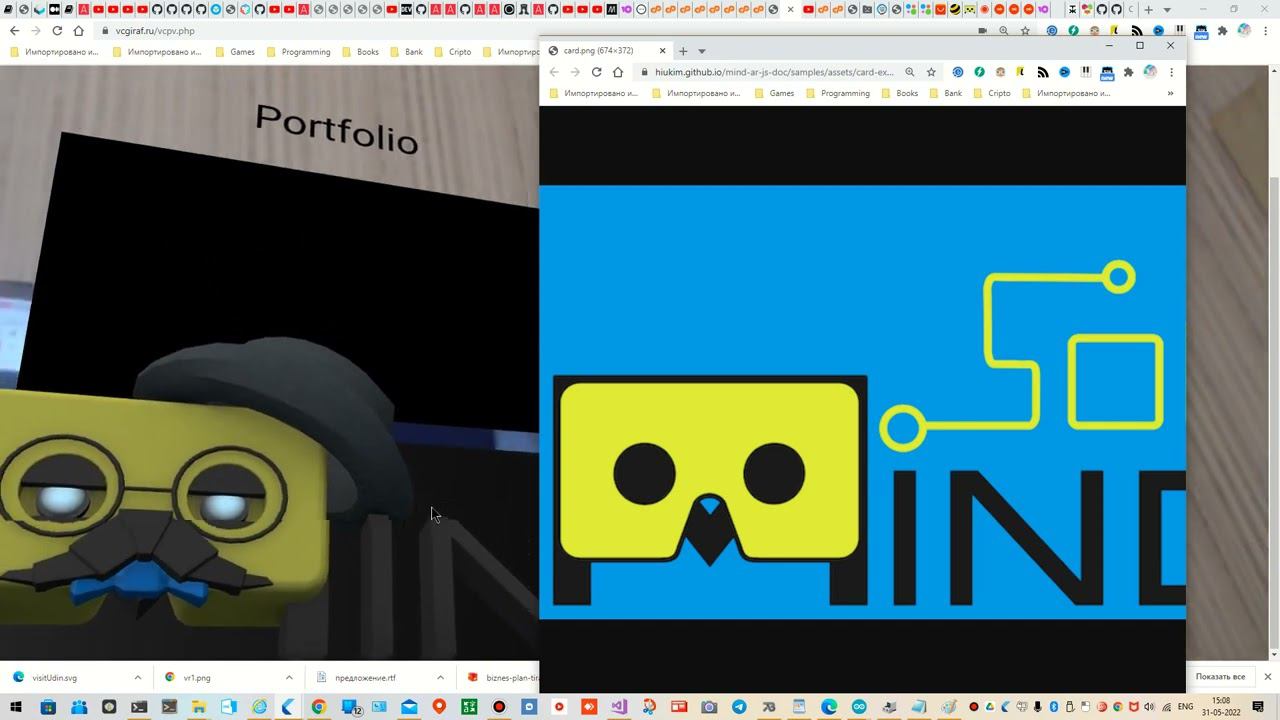The width and height of the screenshot is (1280, 720).
Task: Open tab search dropdown in back window
Action: (1167, 10)
